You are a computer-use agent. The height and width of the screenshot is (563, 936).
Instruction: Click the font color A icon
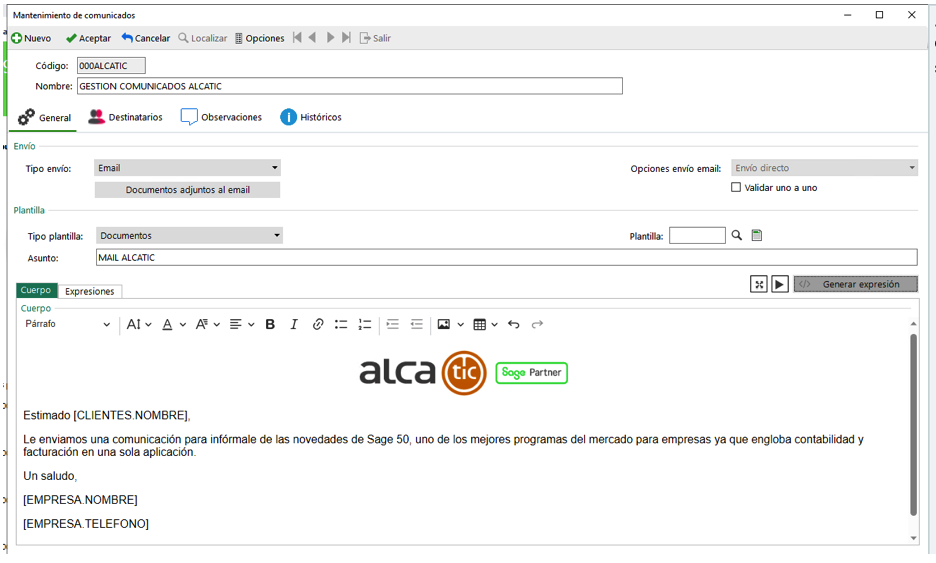[x=168, y=324]
